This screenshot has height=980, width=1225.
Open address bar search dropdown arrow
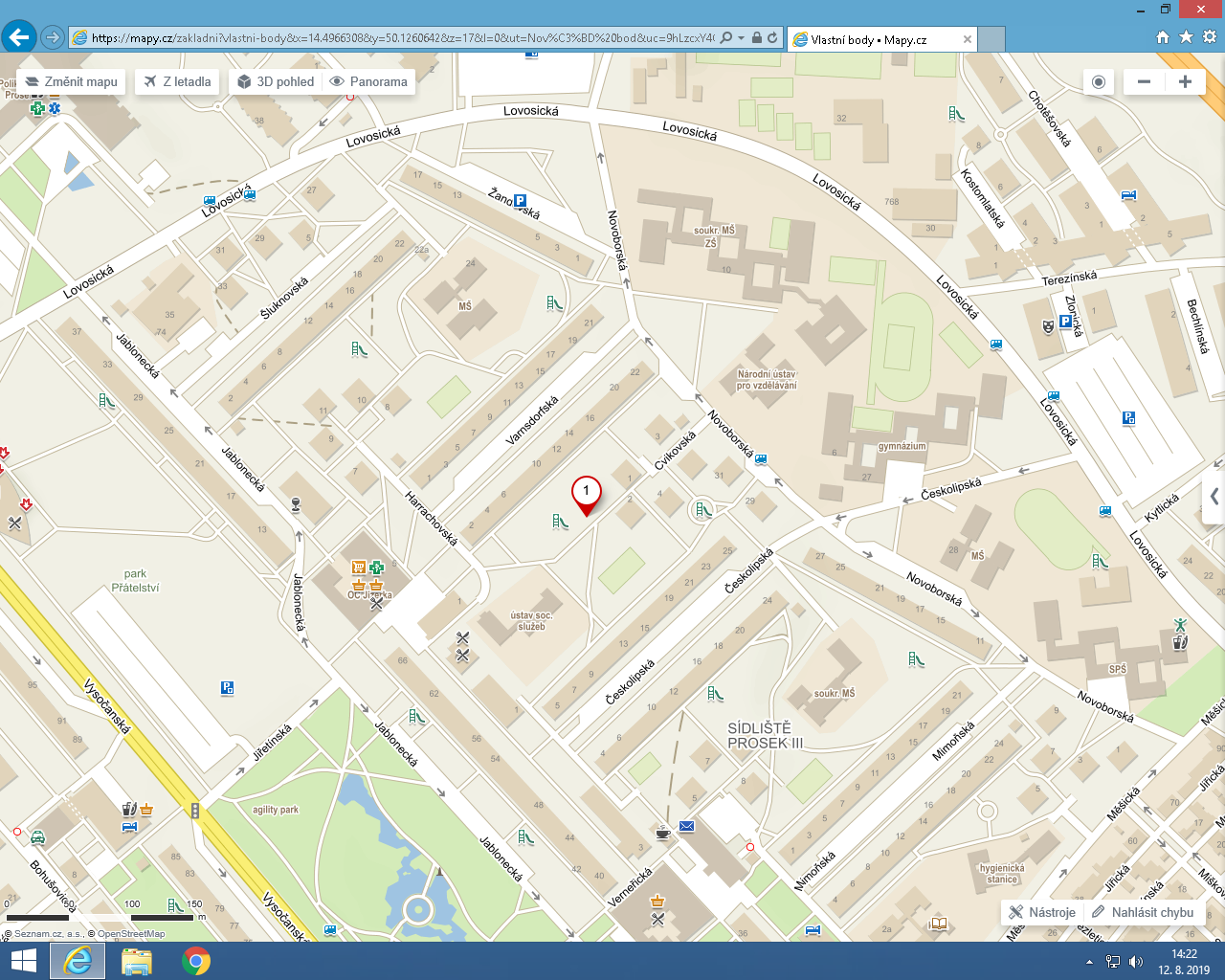pos(741,38)
